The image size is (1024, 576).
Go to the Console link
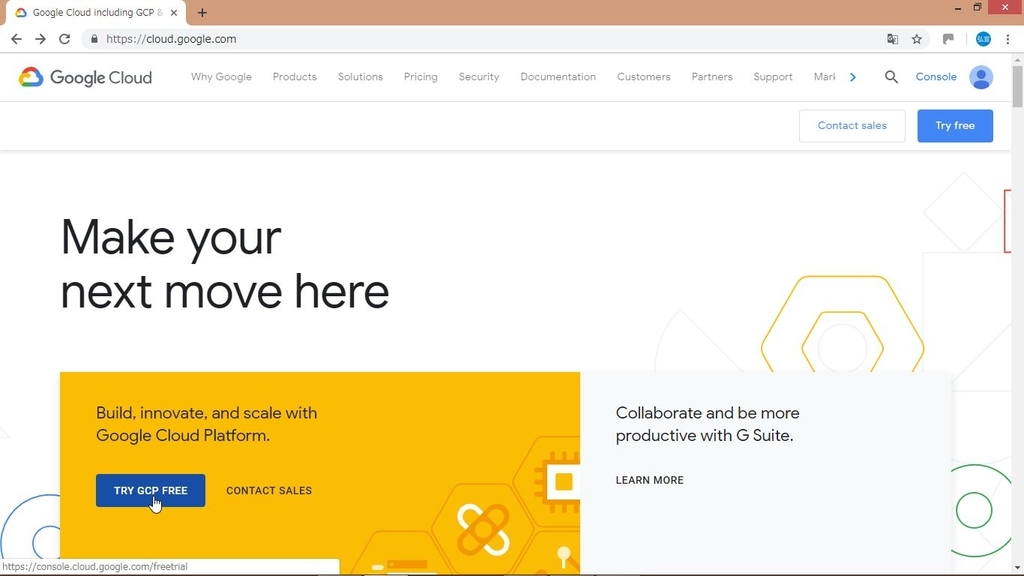pos(936,77)
